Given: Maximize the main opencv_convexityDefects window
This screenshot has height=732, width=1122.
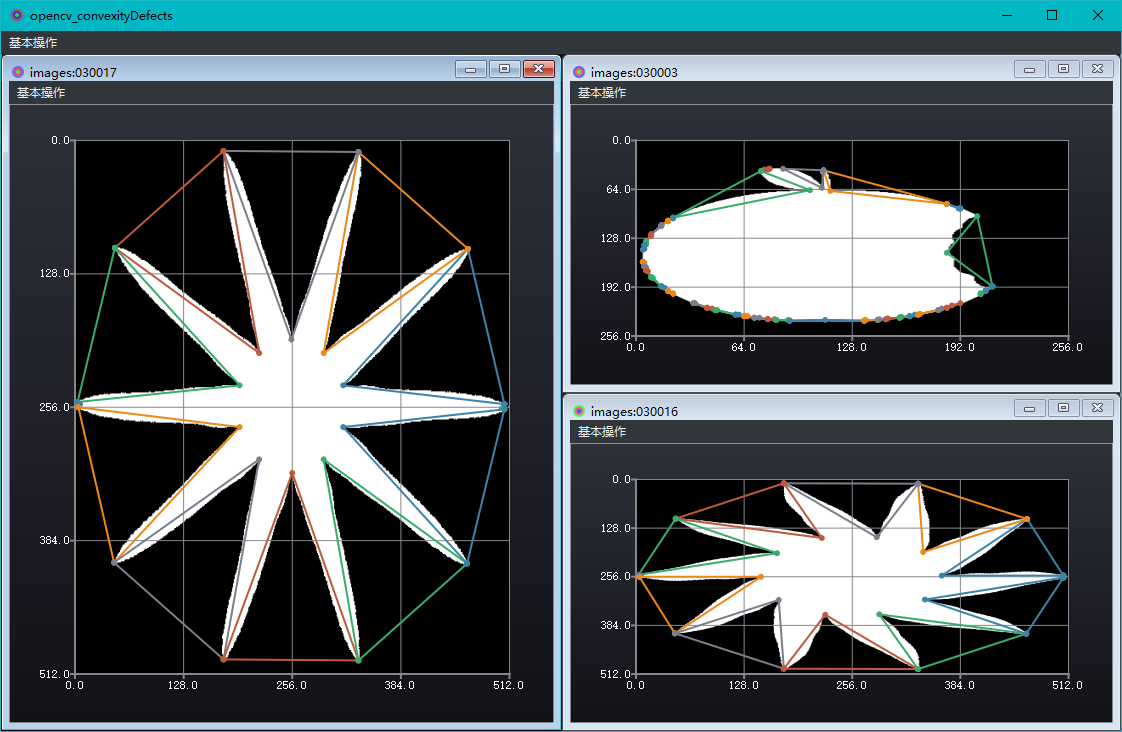Looking at the screenshot, I should (1051, 15).
